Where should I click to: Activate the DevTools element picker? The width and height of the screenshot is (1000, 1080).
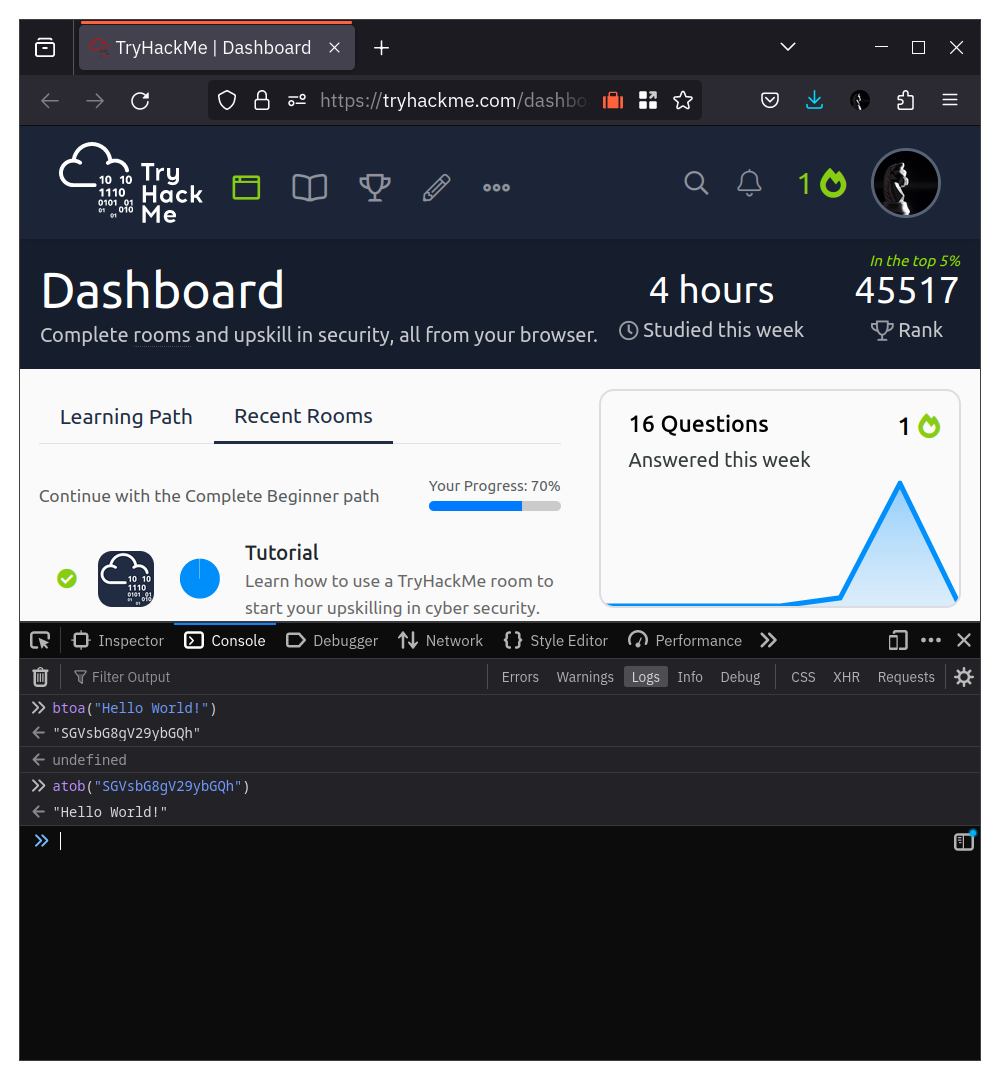(40, 641)
